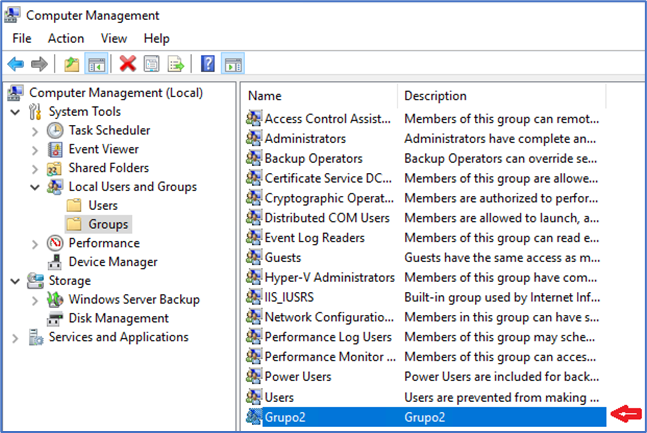Click the Up One Level folder icon
647x433 pixels.
point(71,64)
